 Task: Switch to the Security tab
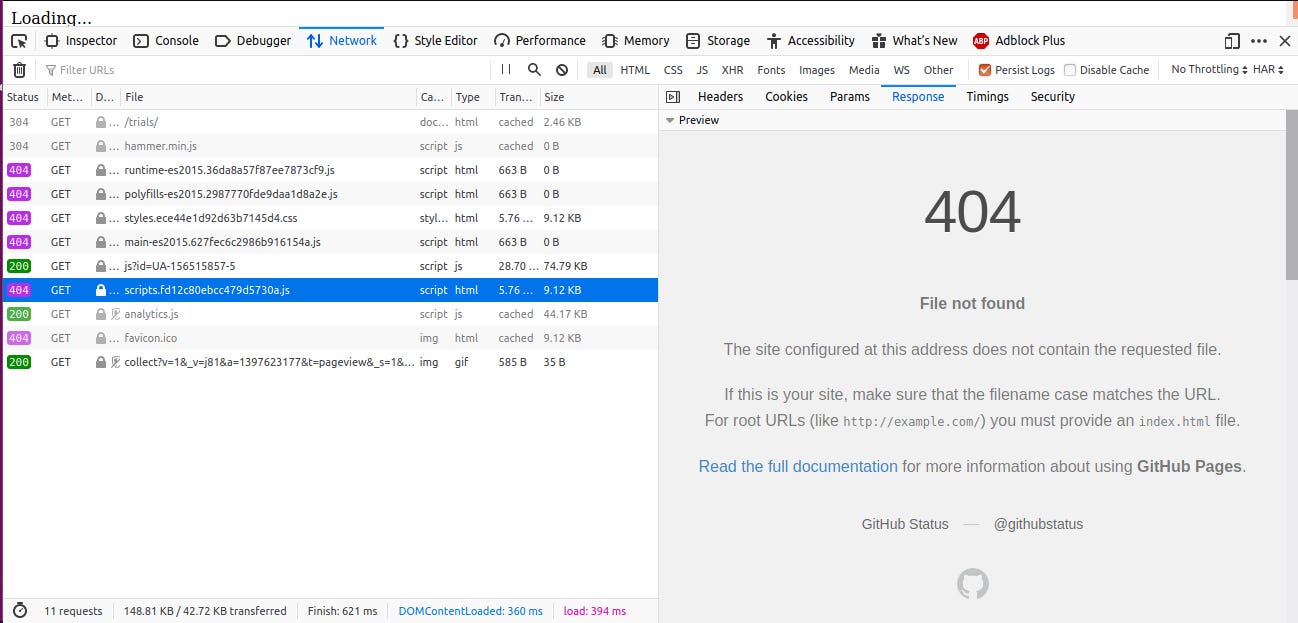click(1052, 97)
